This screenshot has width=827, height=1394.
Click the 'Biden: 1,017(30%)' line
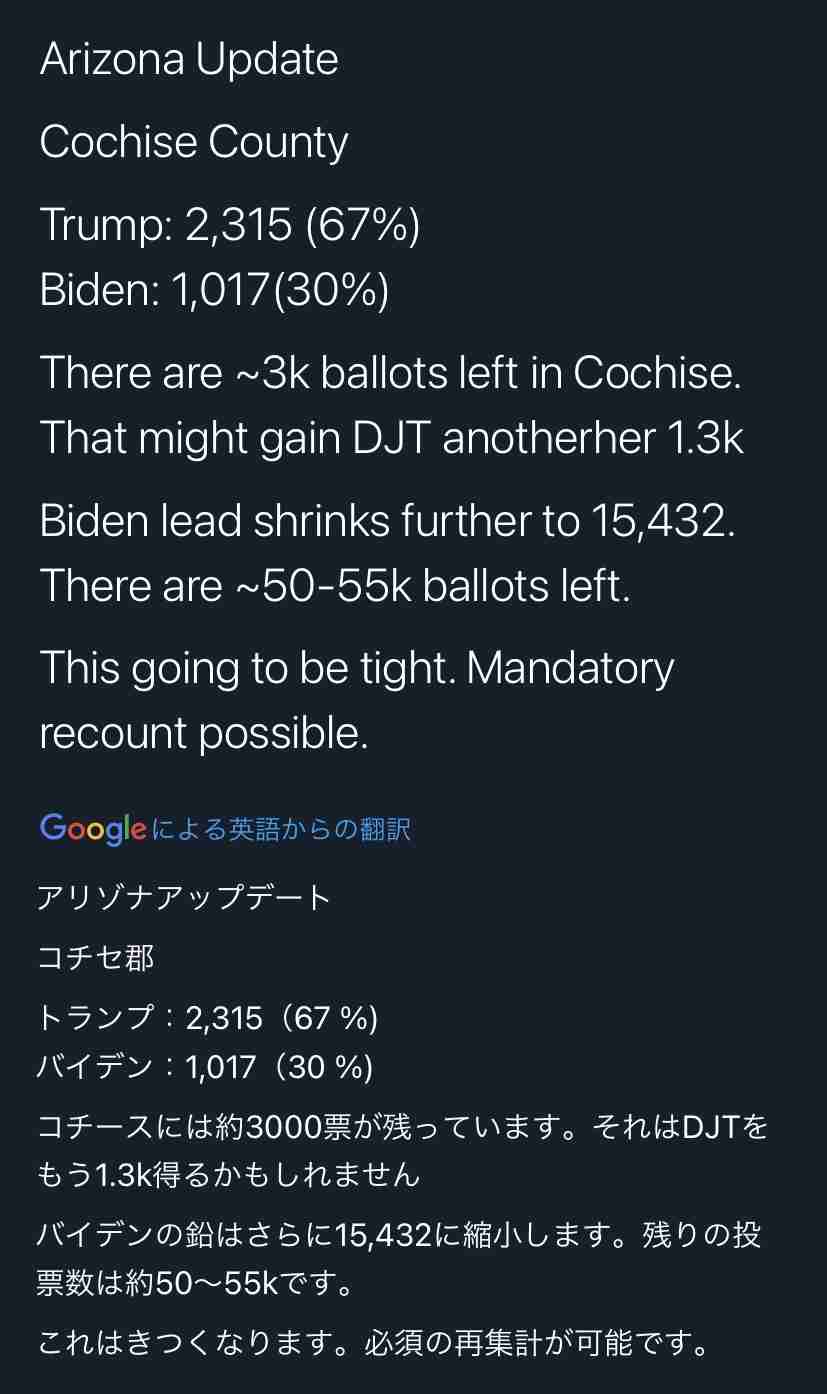coord(214,291)
